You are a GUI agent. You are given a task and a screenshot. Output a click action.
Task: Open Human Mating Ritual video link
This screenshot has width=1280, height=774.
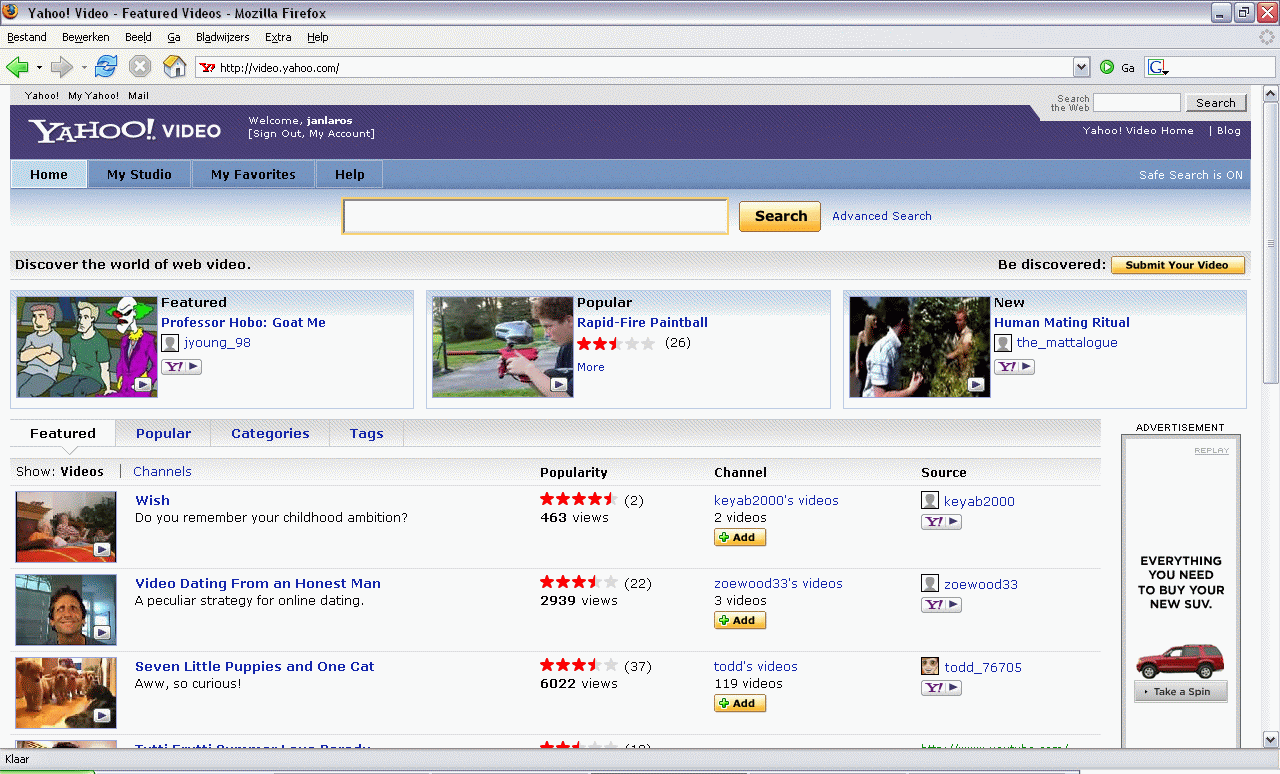(x=1062, y=322)
